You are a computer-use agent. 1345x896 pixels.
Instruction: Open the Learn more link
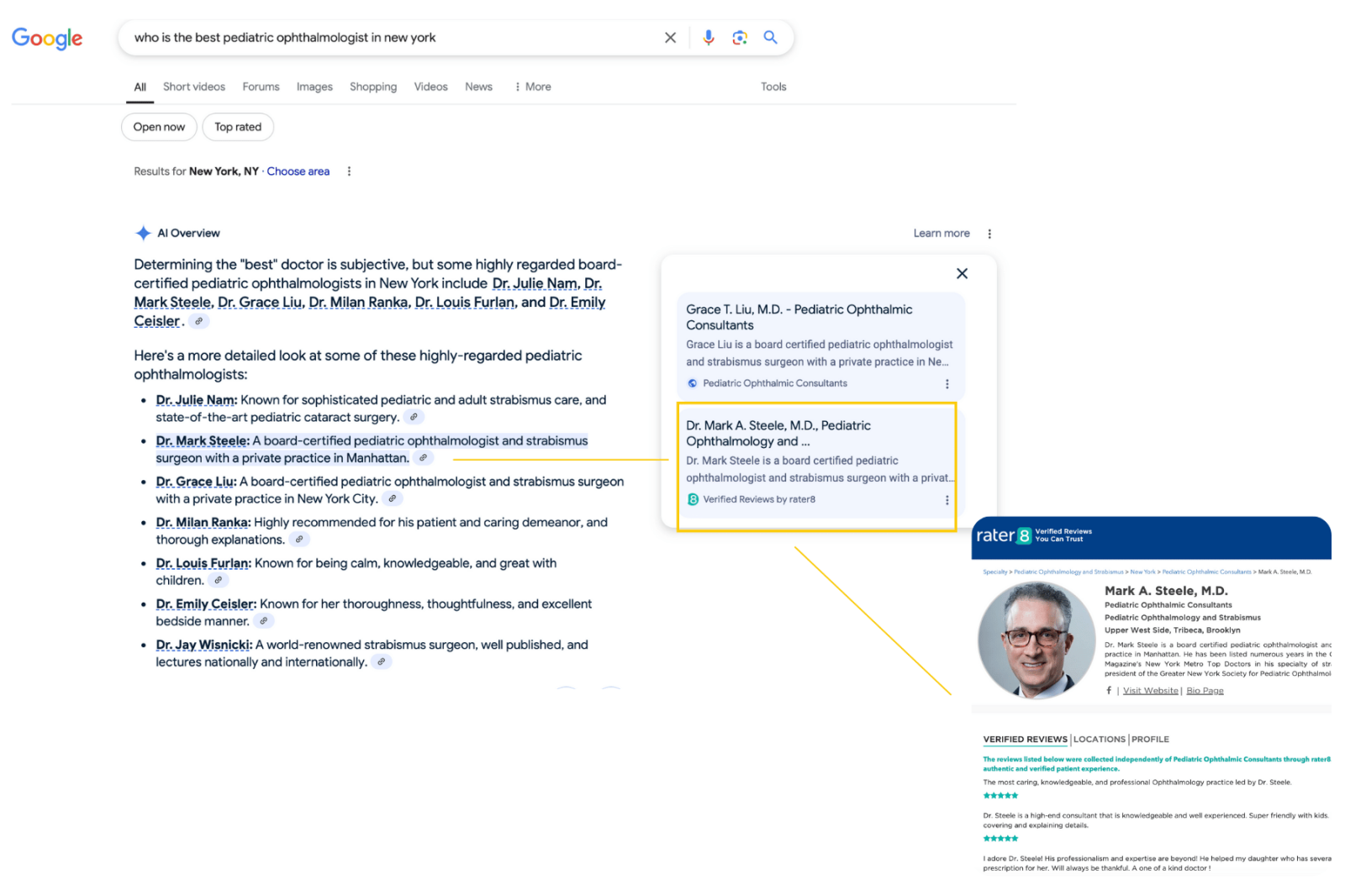(x=941, y=234)
